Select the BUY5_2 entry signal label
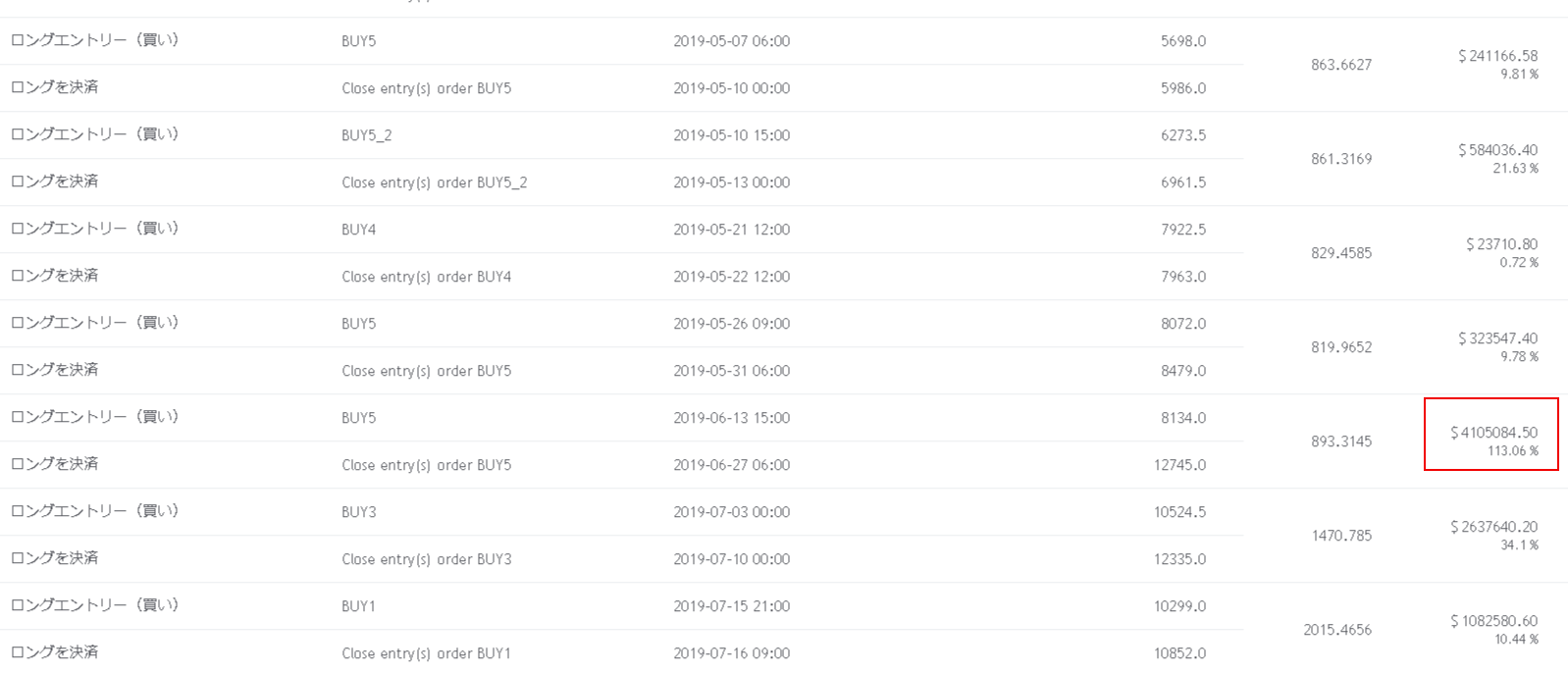The height and width of the screenshot is (673, 1568). click(366, 135)
